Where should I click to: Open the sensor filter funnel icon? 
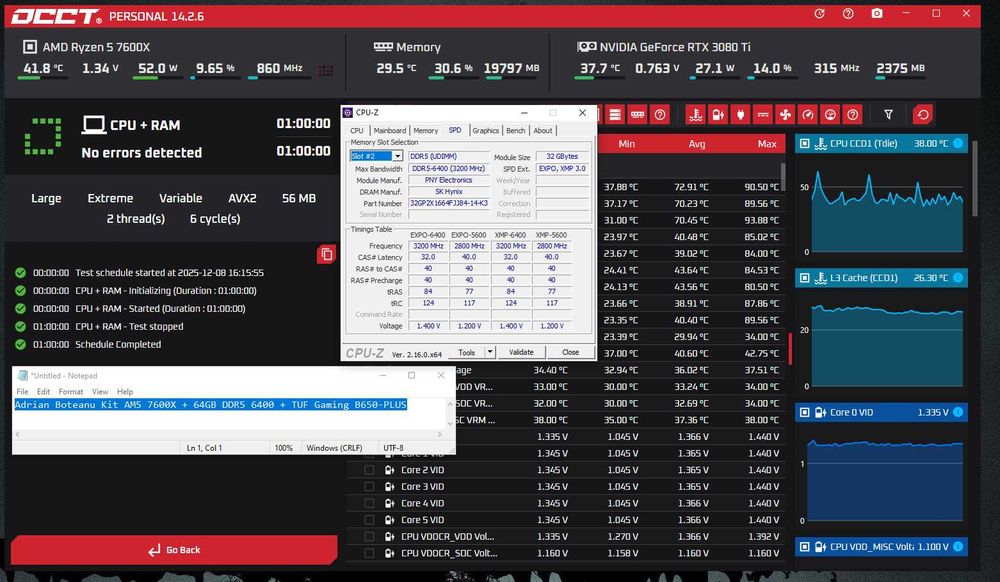[888, 115]
